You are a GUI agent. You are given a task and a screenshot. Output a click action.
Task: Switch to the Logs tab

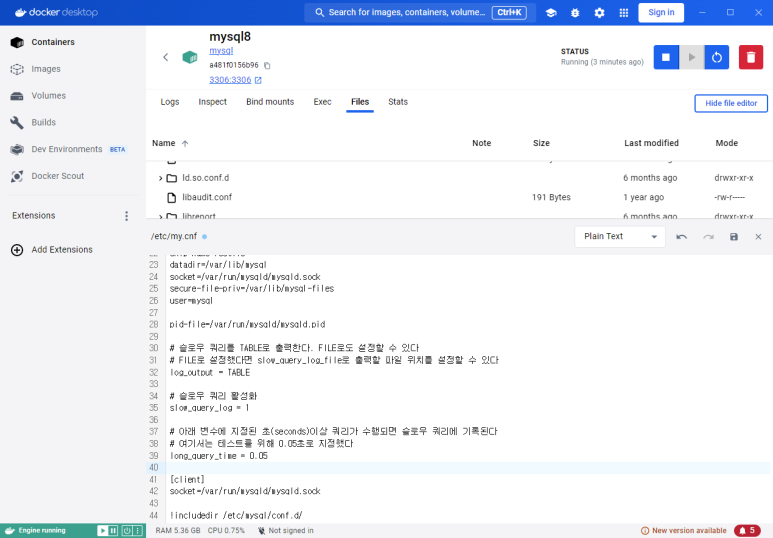pyautogui.click(x=170, y=102)
